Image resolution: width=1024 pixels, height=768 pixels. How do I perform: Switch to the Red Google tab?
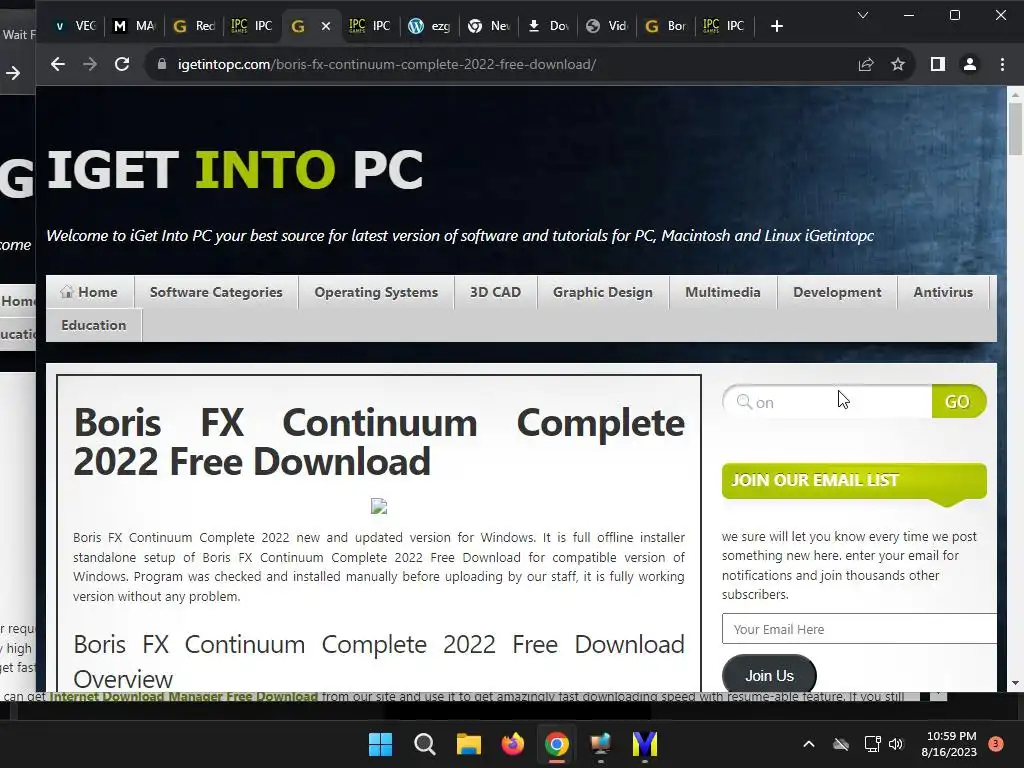click(x=194, y=26)
